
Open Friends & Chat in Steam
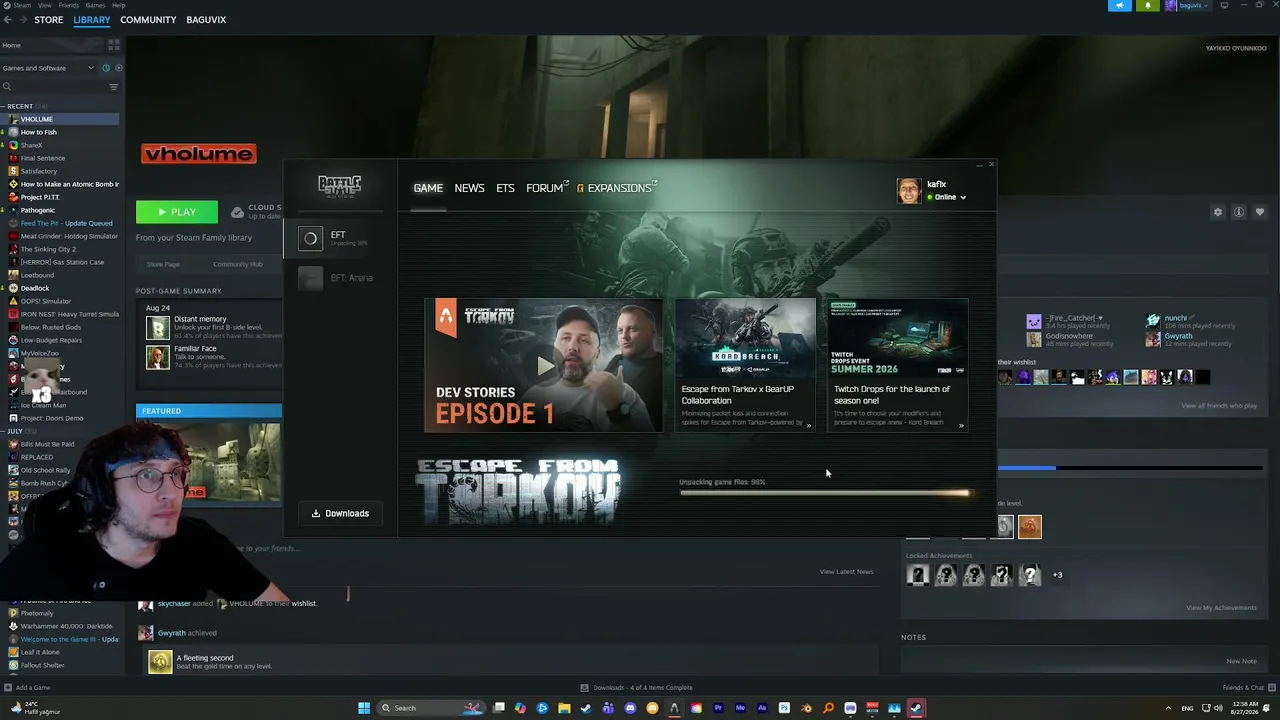[1247, 688]
